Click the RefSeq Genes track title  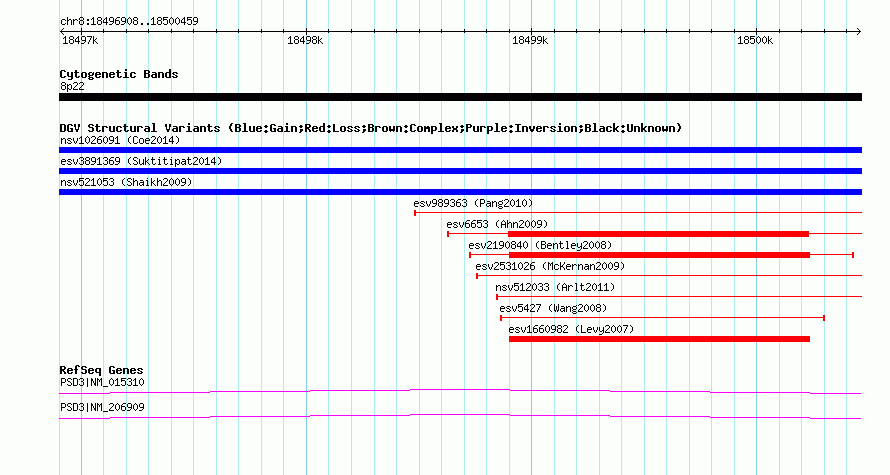coord(101,370)
